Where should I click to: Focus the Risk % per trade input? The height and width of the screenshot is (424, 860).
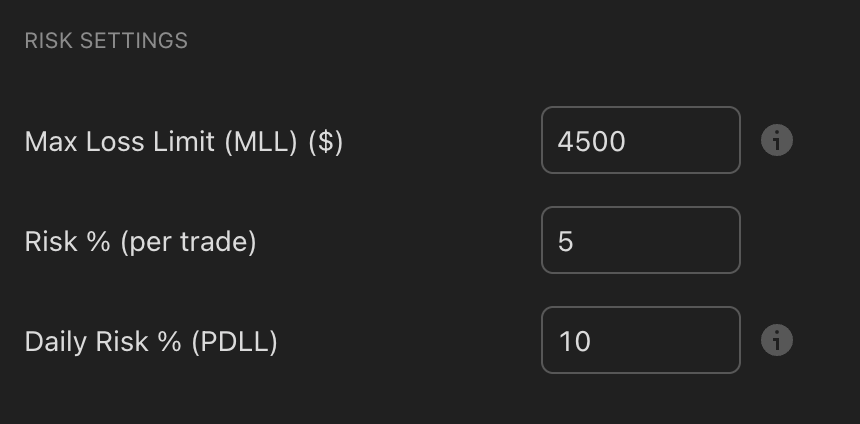pyautogui.click(x=640, y=241)
